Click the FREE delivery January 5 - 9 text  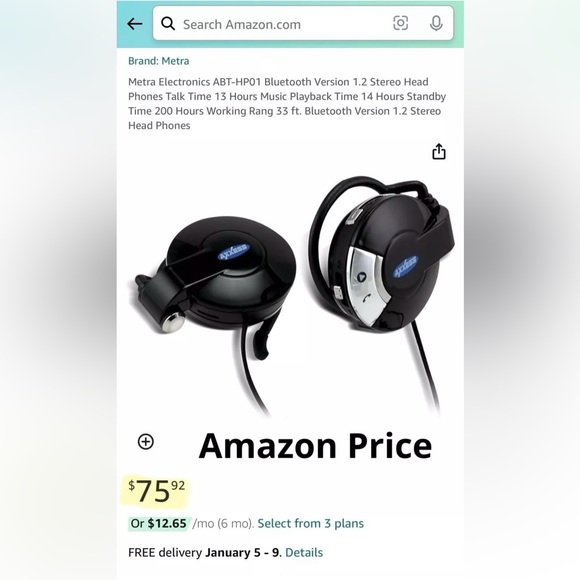205,552
